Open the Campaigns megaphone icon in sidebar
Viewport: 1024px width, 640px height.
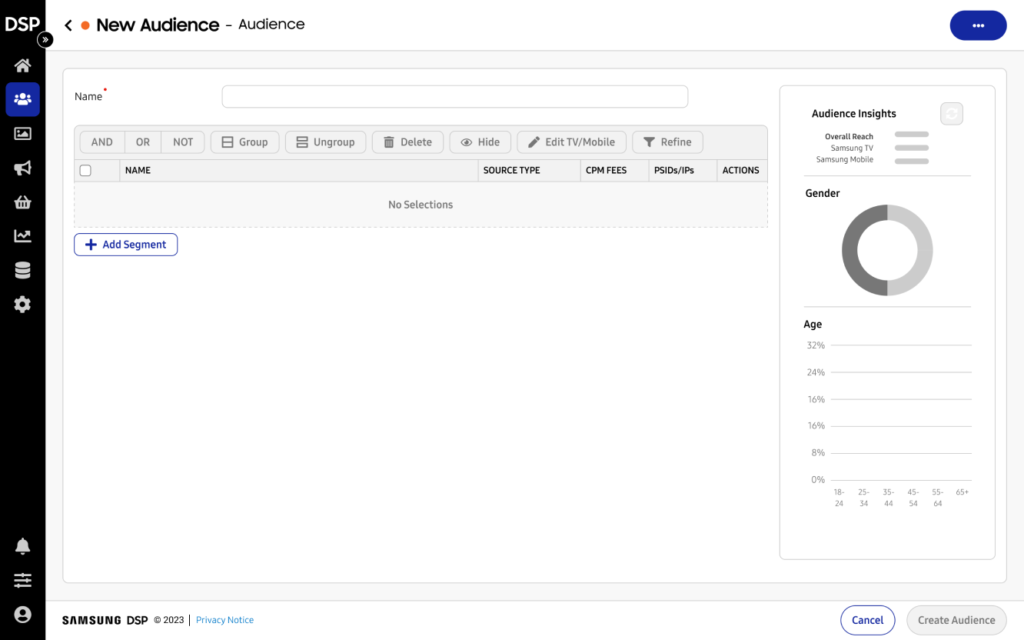tap(22, 168)
